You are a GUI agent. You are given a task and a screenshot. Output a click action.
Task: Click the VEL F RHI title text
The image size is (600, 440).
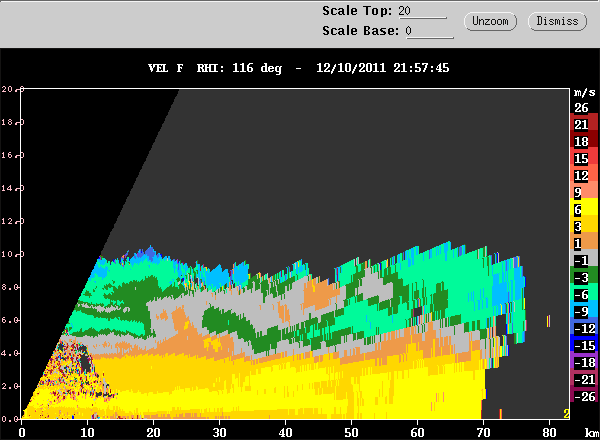[x=215, y=68]
